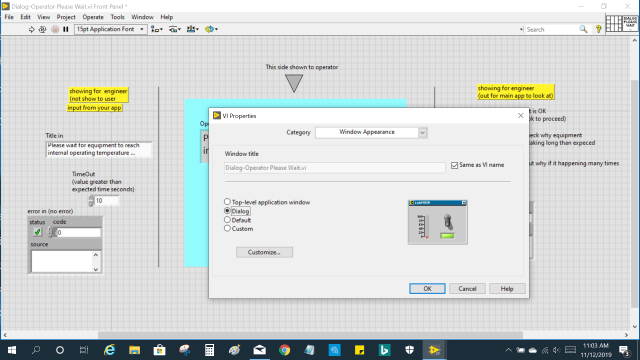This screenshot has height=360, width=640.
Task: Click Help in VI Properties dialog
Action: coord(507,289)
